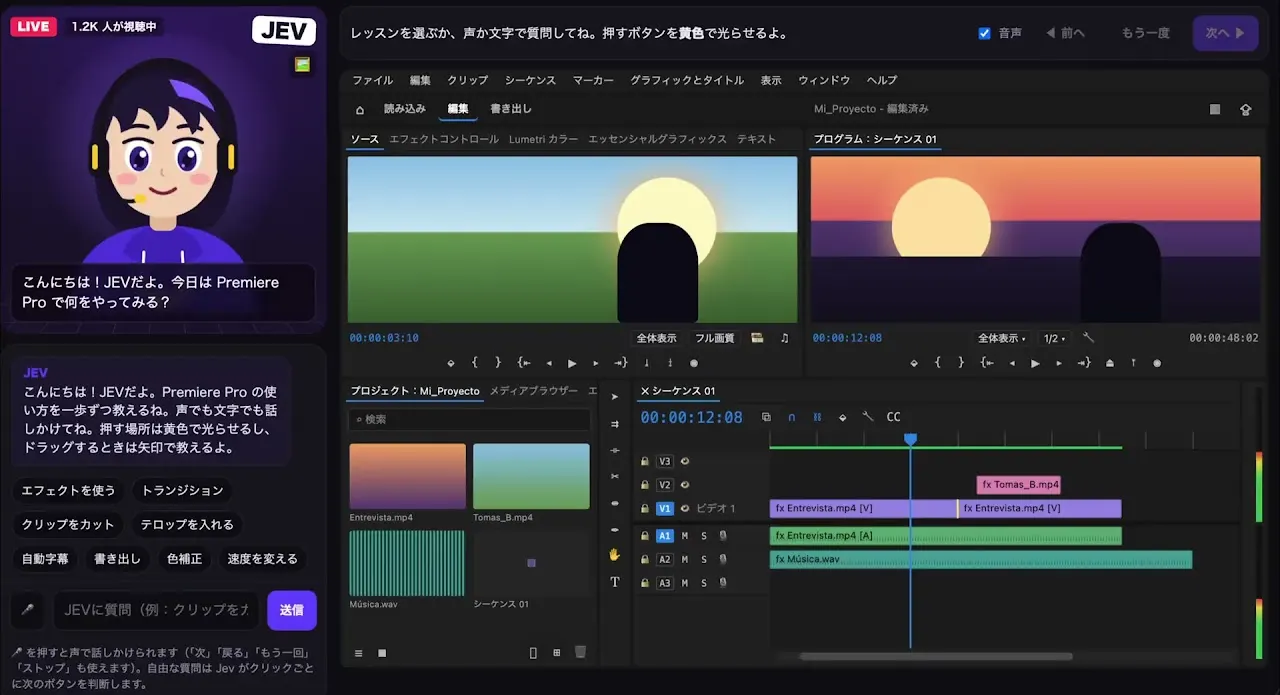This screenshot has height=695, width=1280.
Task: Hide track V2 using its eye icon
Action: pyautogui.click(x=685, y=485)
